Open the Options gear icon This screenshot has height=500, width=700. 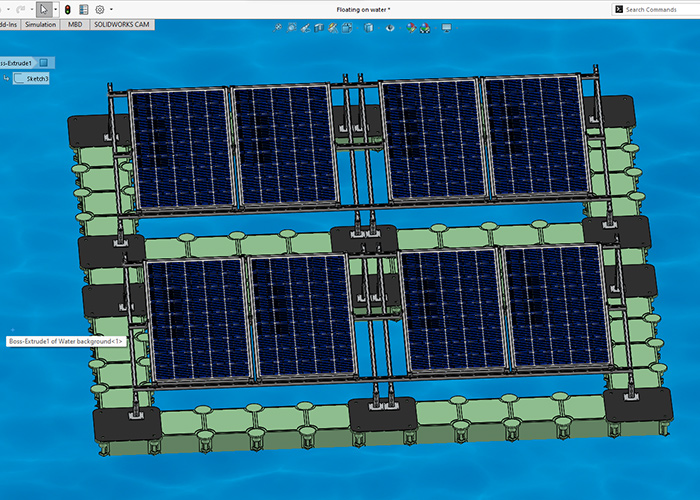[100, 9]
